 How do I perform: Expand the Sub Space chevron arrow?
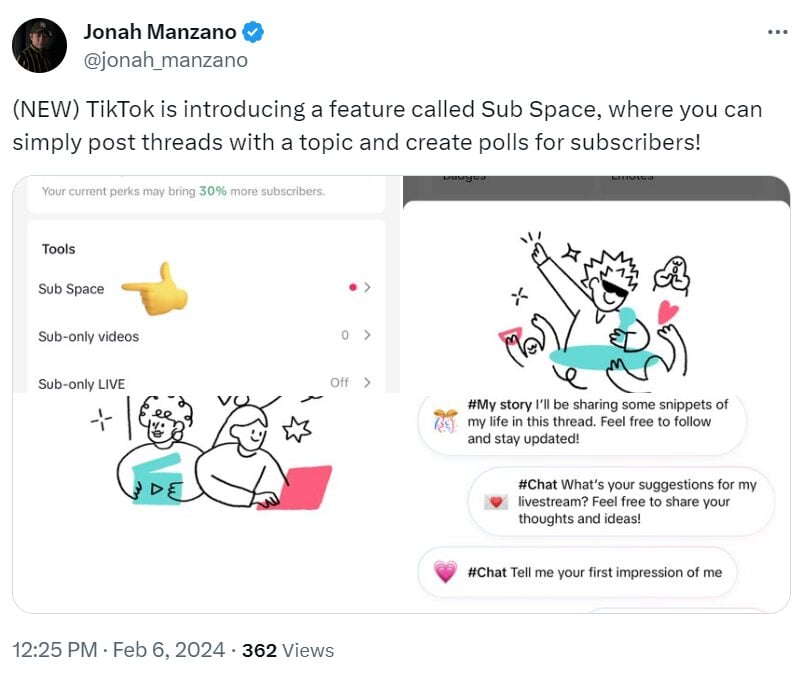pos(367,288)
